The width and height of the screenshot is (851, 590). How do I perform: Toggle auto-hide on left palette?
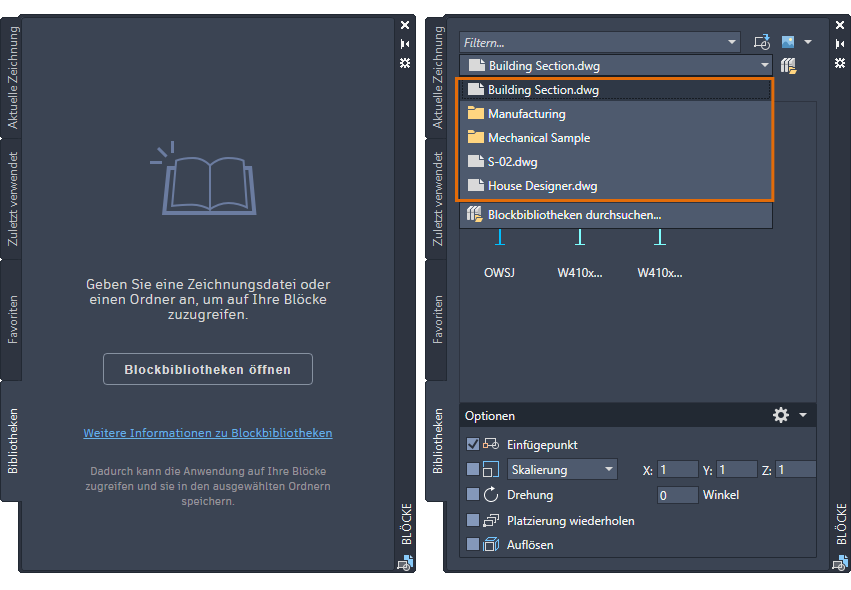pos(405,44)
